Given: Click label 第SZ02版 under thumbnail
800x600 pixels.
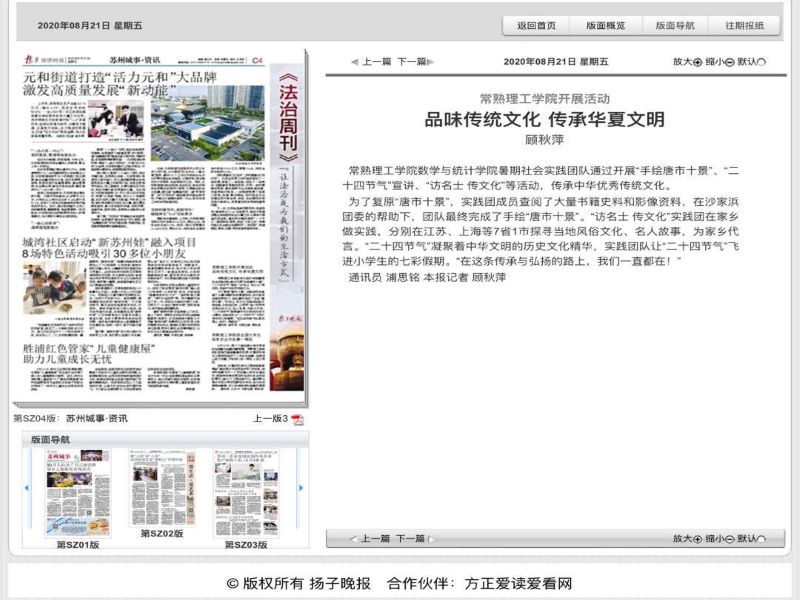Looking at the screenshot, I should 162,534.
